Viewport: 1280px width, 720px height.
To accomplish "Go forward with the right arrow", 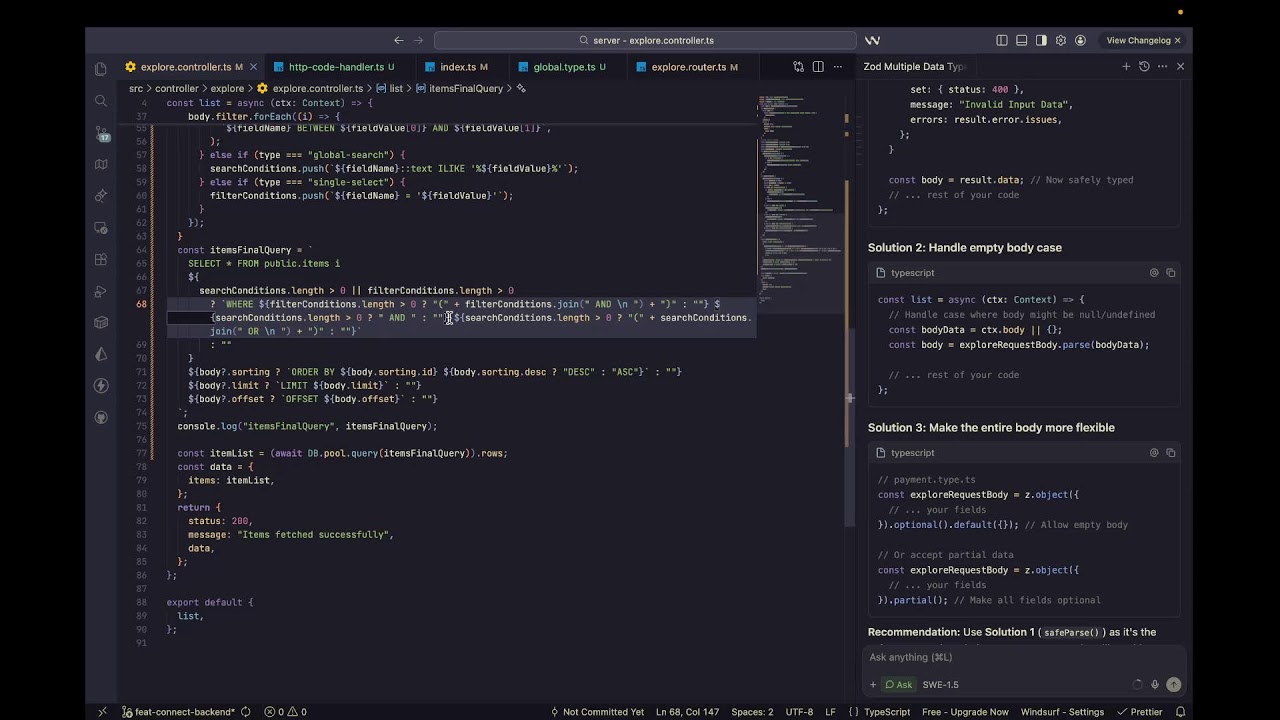I will click(x=419, y=41).
